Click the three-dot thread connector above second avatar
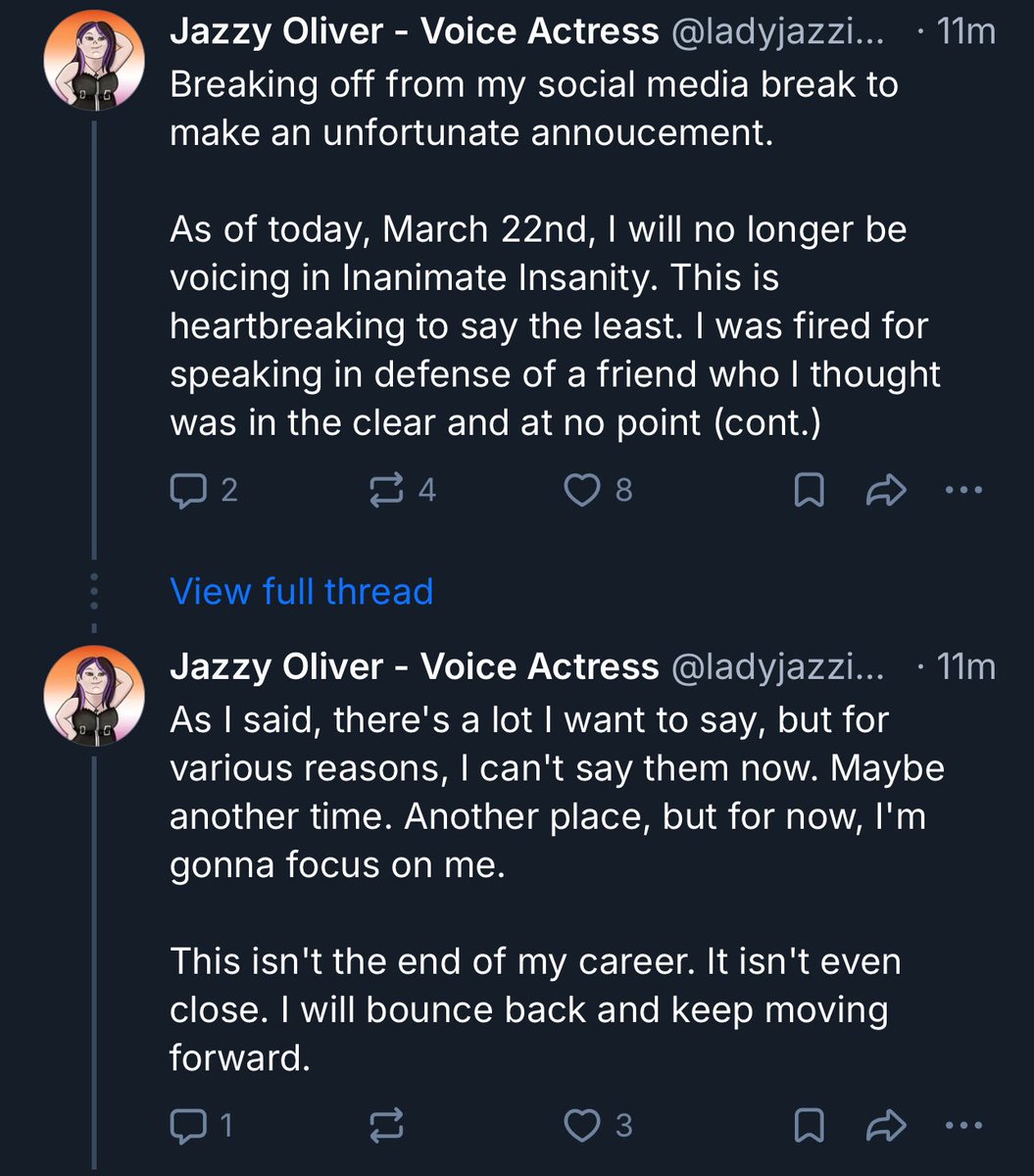The image size is (1034, 1176). point(94,592)
